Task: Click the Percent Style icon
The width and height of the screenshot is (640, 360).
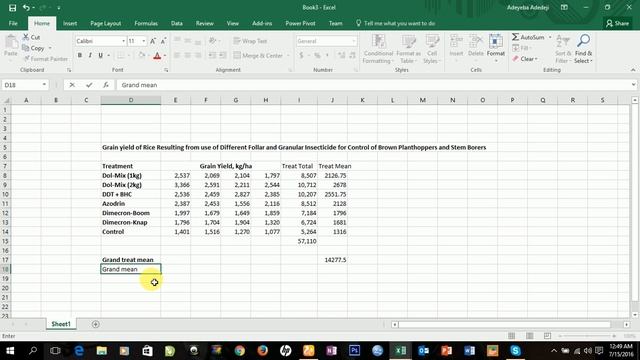Action: click(x=317, y=55)
